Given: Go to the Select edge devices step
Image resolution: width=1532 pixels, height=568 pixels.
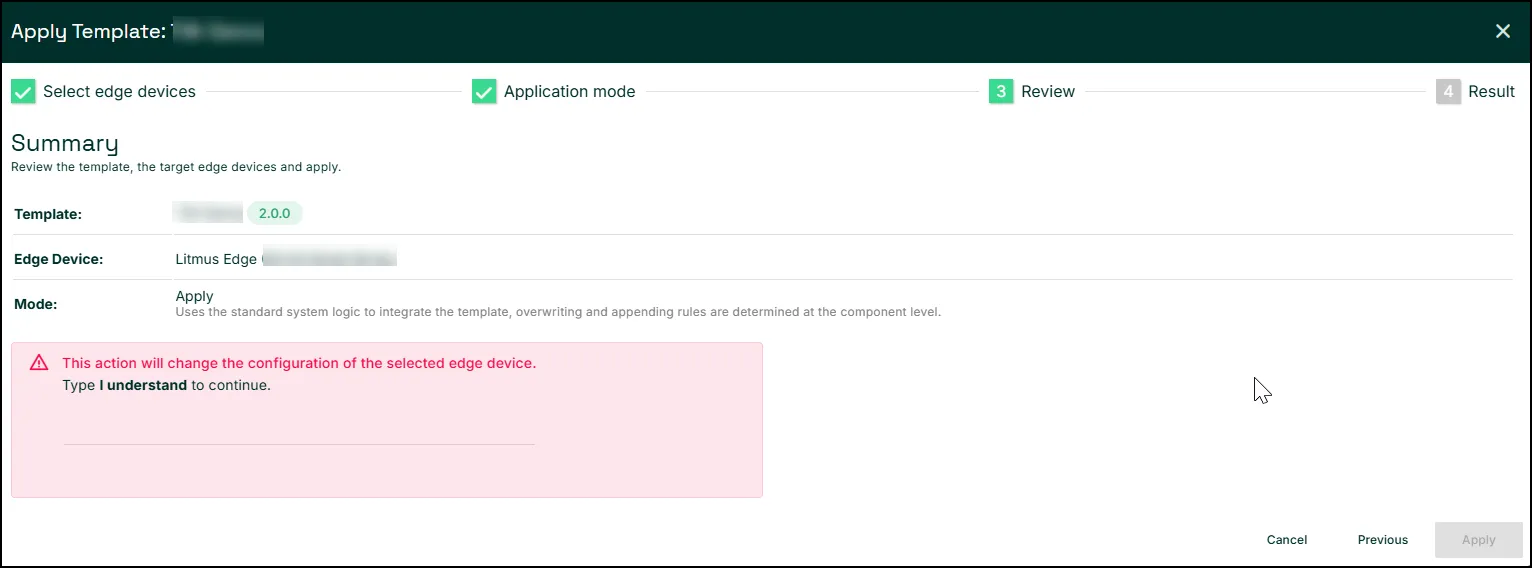Looking at the screenshot, I should pos(119,92).
